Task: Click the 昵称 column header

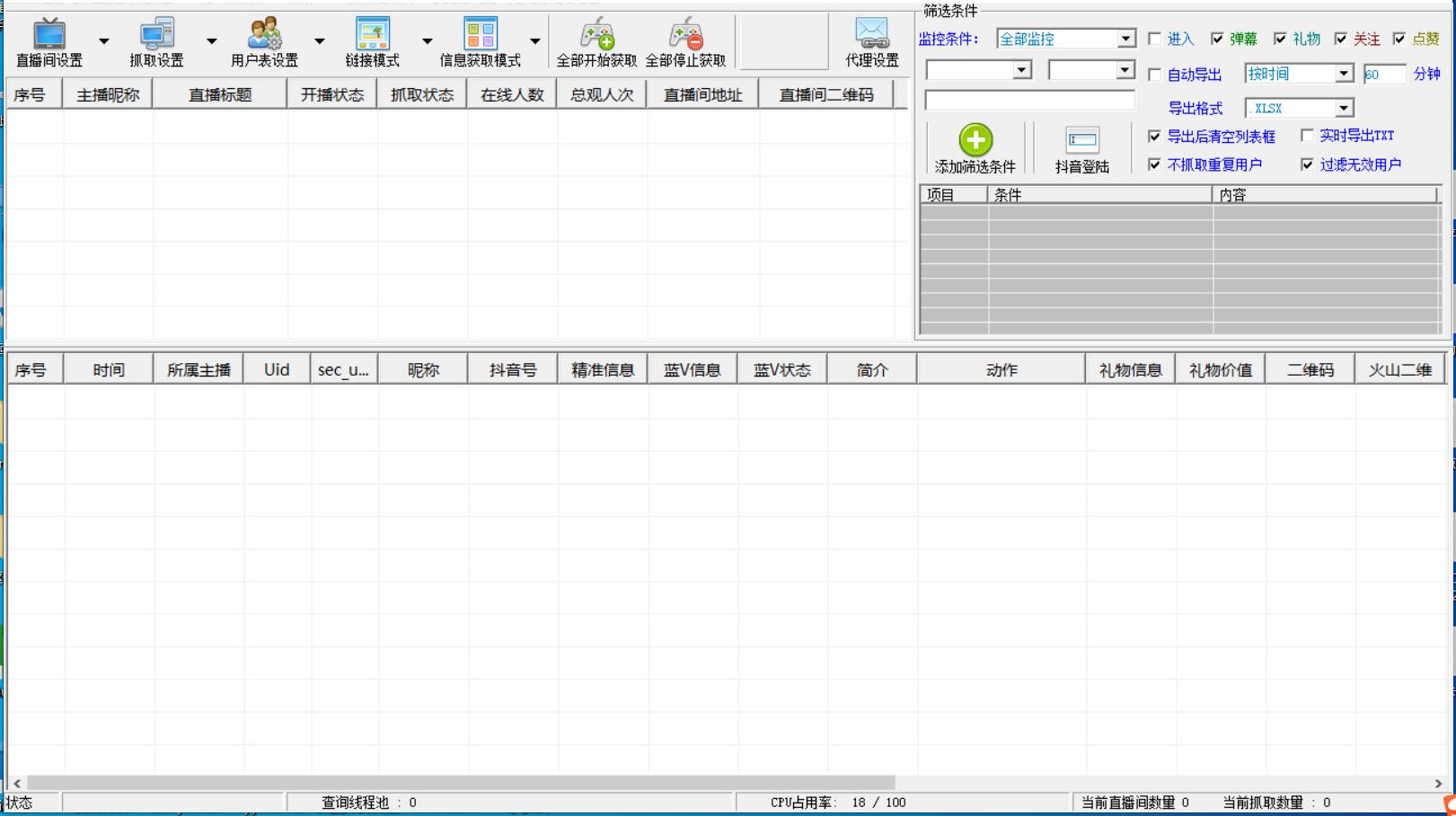Action: [423, 369]
